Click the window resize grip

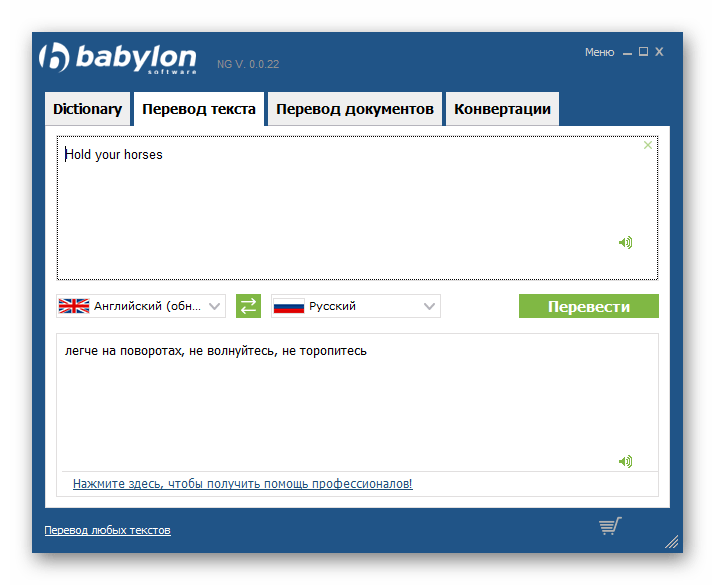coord(672,542)
